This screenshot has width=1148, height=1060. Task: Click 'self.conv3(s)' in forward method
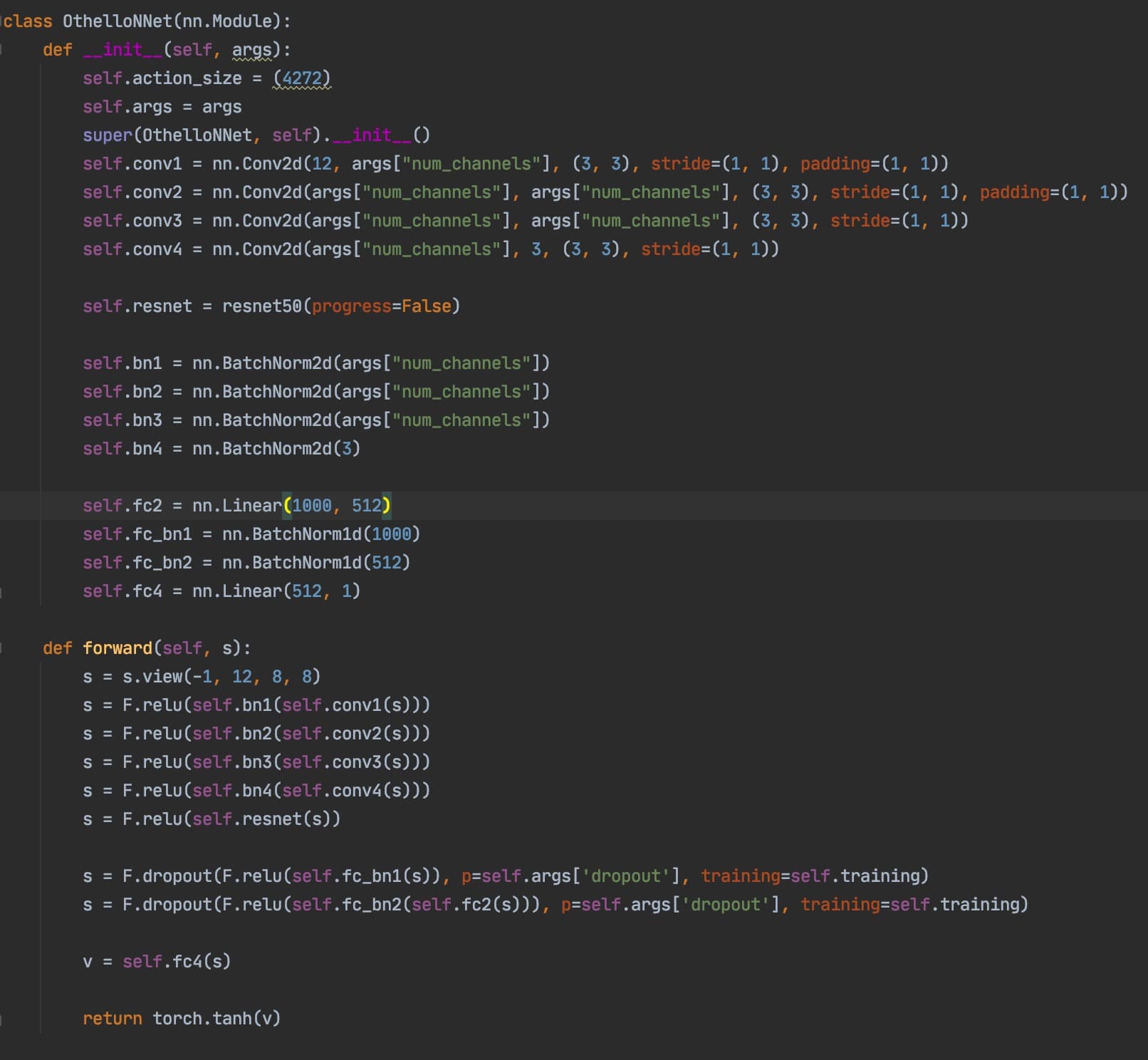click(x=346, y=762)
